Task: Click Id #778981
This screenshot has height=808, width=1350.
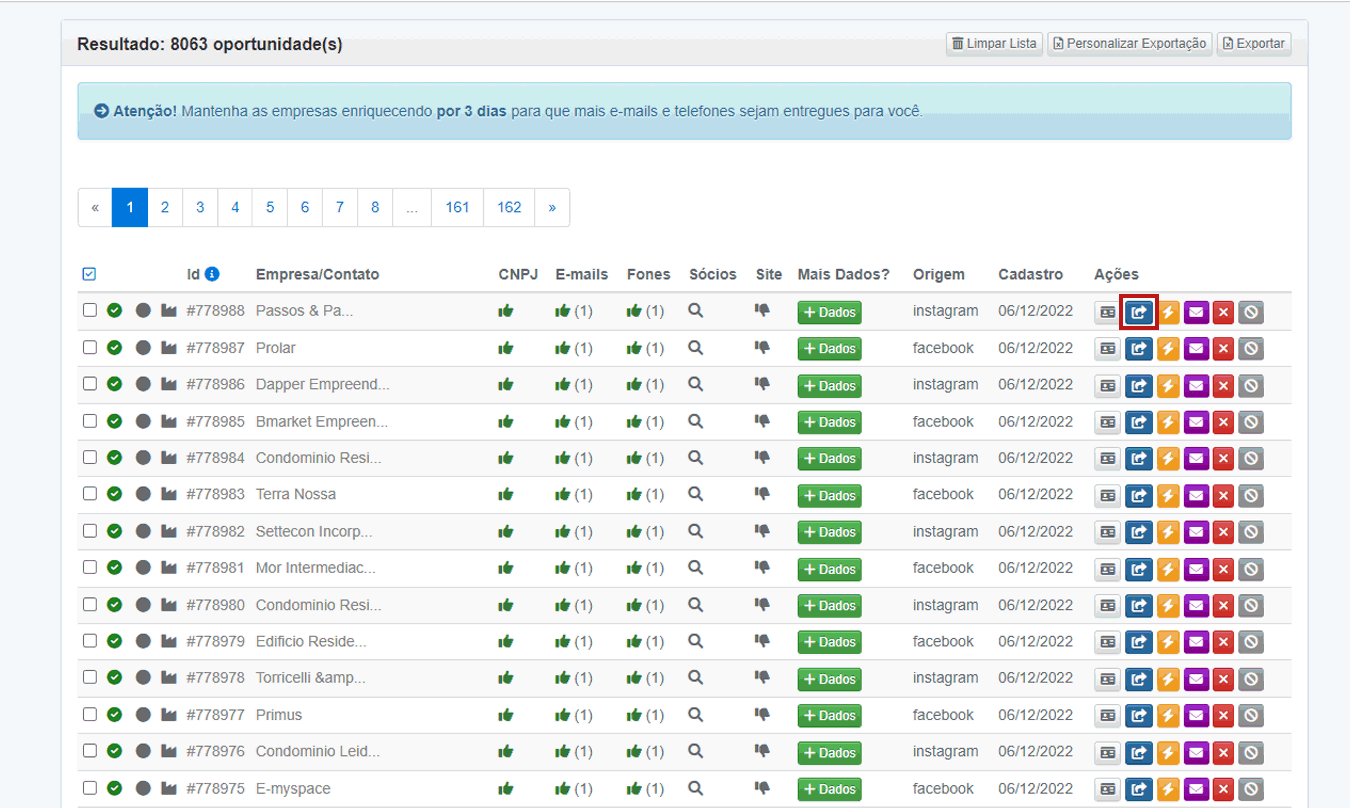Action: coord(215,568)
